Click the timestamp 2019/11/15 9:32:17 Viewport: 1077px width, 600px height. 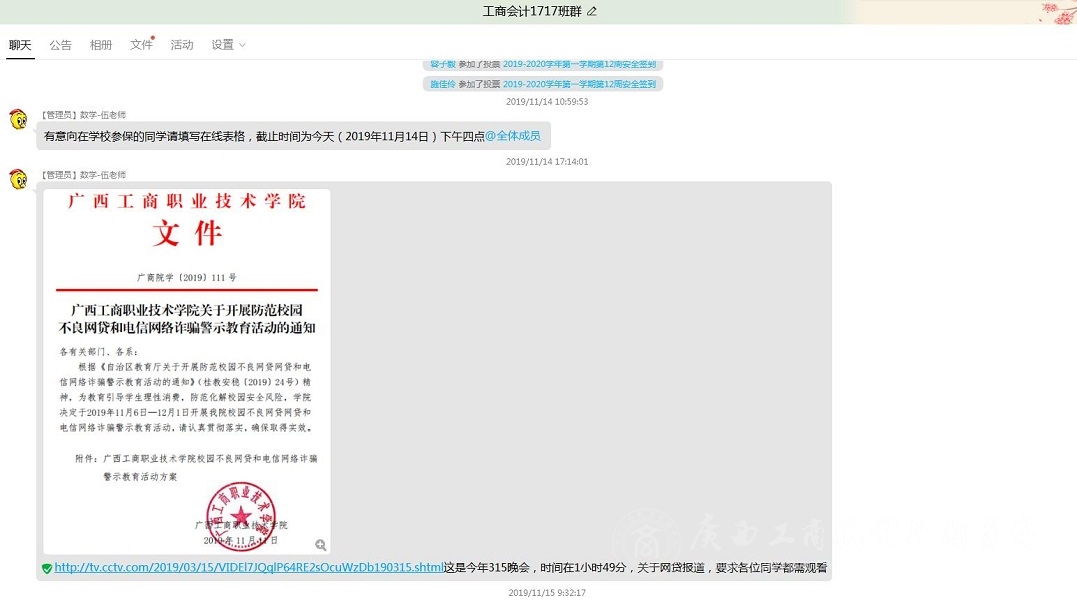pos(547,592)
